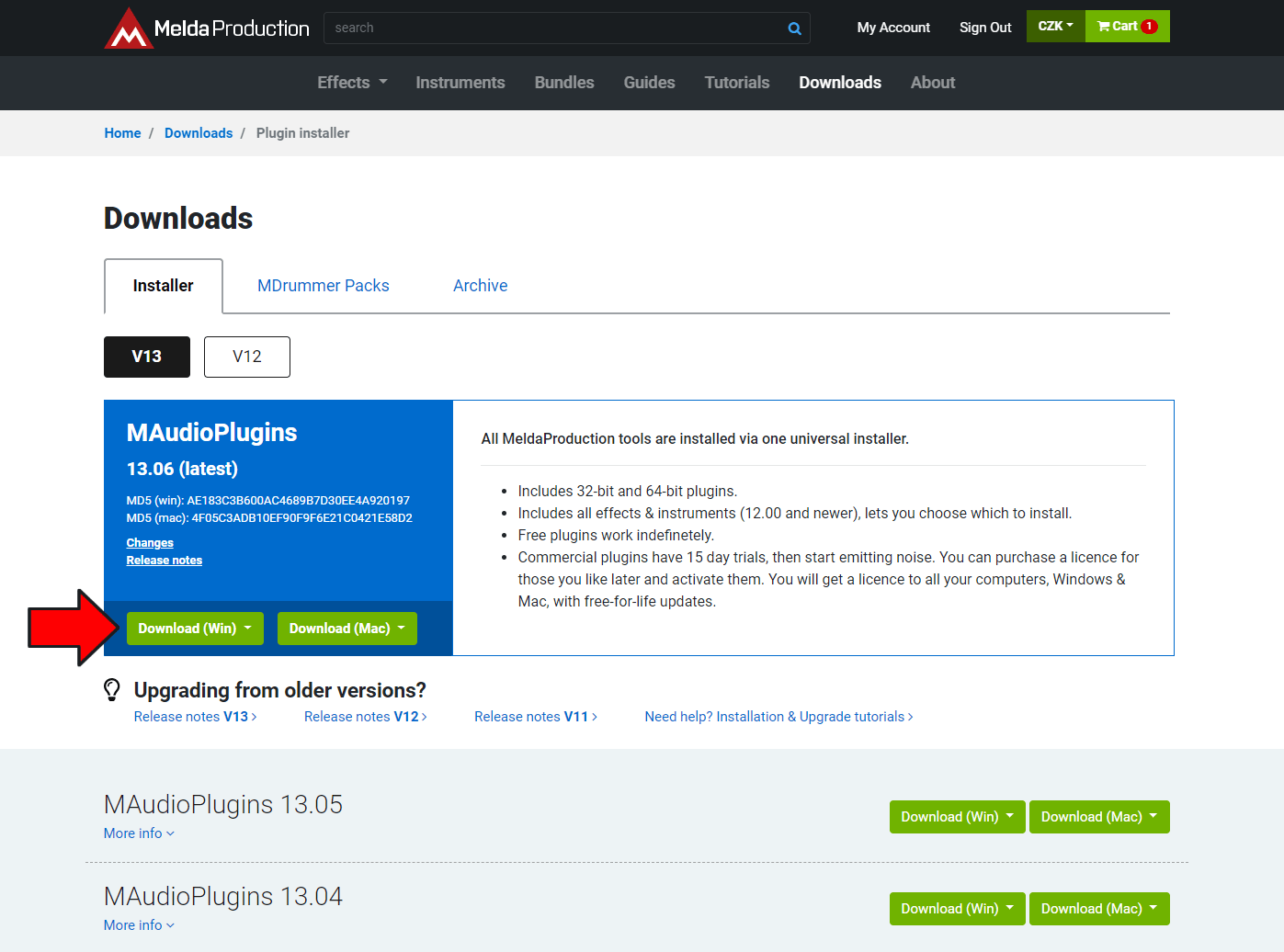
Task: Select the Installer tab
Action: [x=164, y=286]
